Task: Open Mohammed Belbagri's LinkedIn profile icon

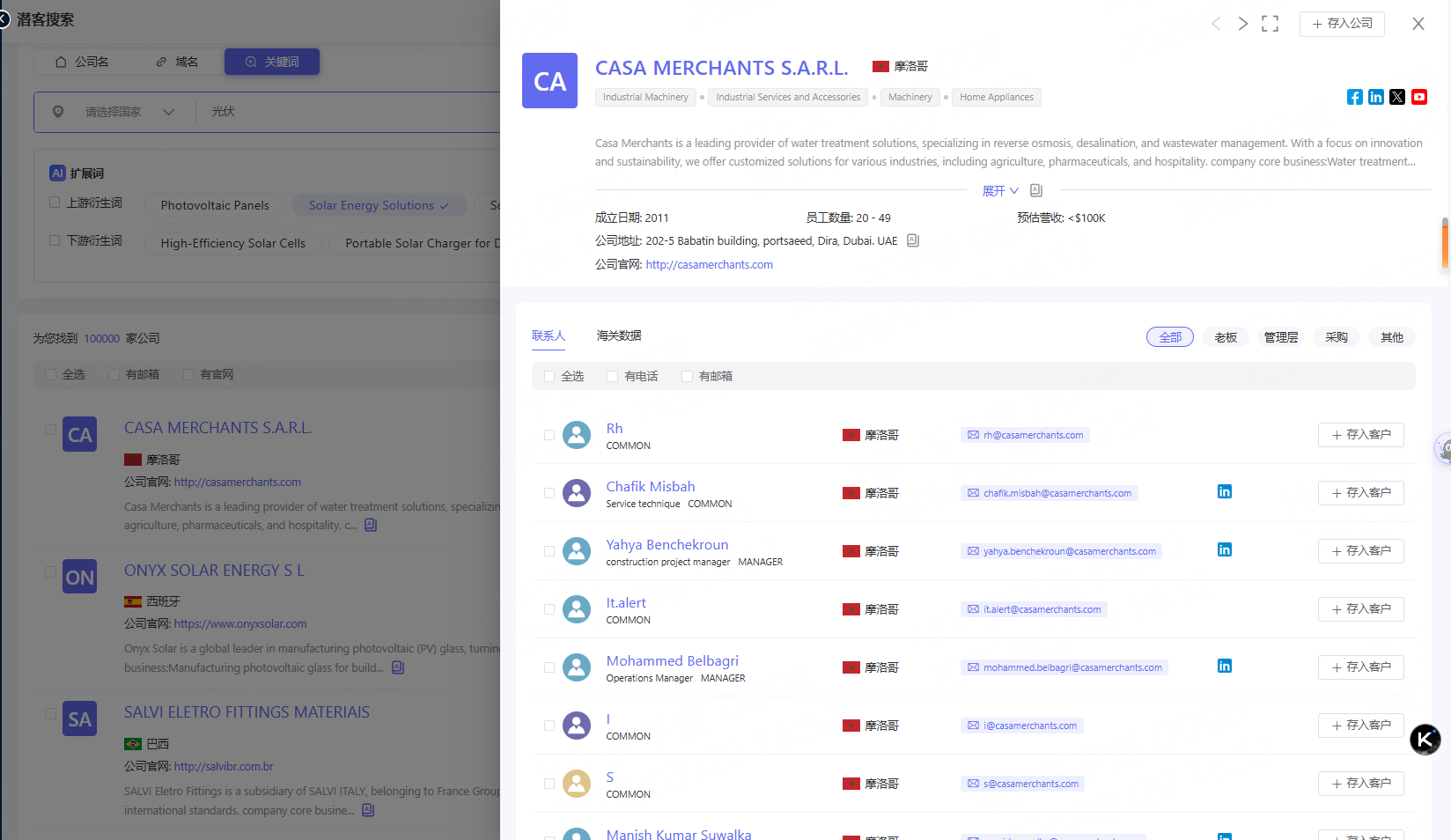Action: pos(1224,666)
